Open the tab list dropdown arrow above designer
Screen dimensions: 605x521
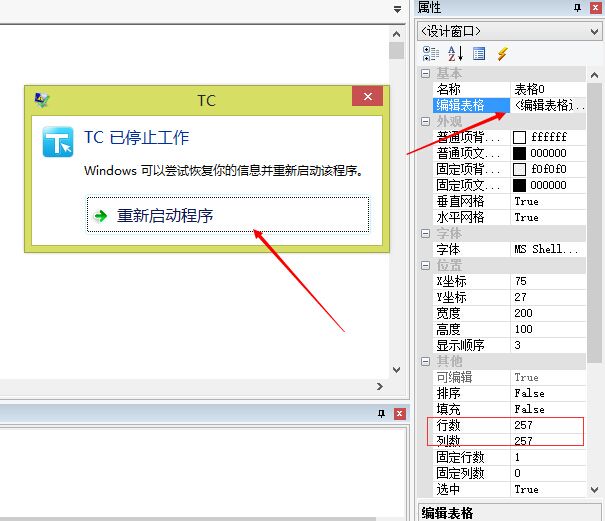click(x=397, y=10)
